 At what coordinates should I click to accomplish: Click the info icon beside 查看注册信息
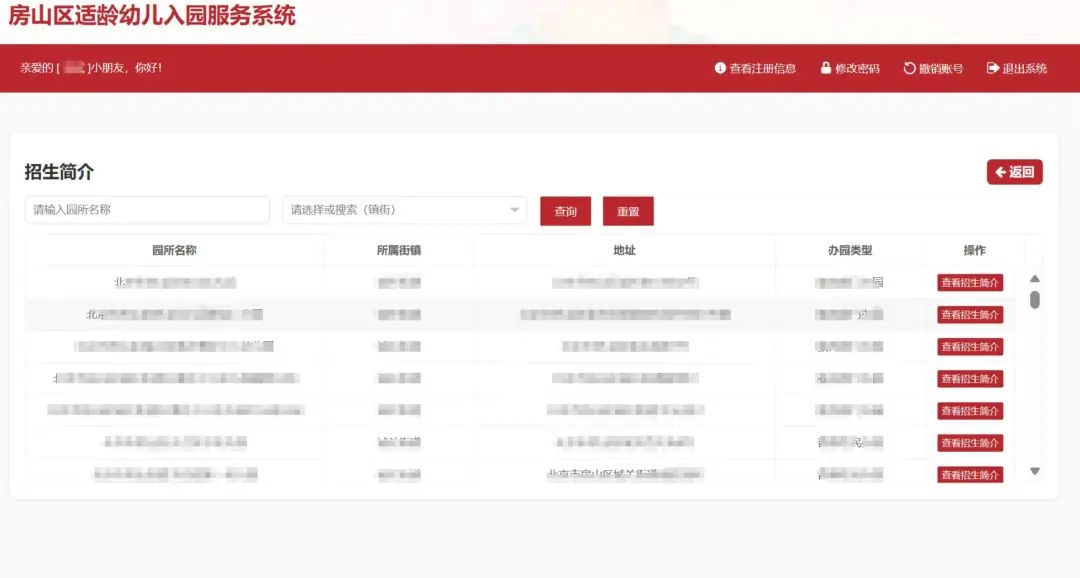coord(720,68)
